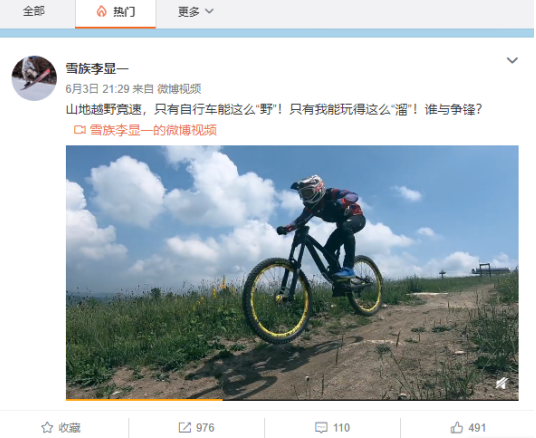Open comments via speech bubble icon
This screenshot has width=536, height=438.
pyautogui.click(x=321, y=428)
